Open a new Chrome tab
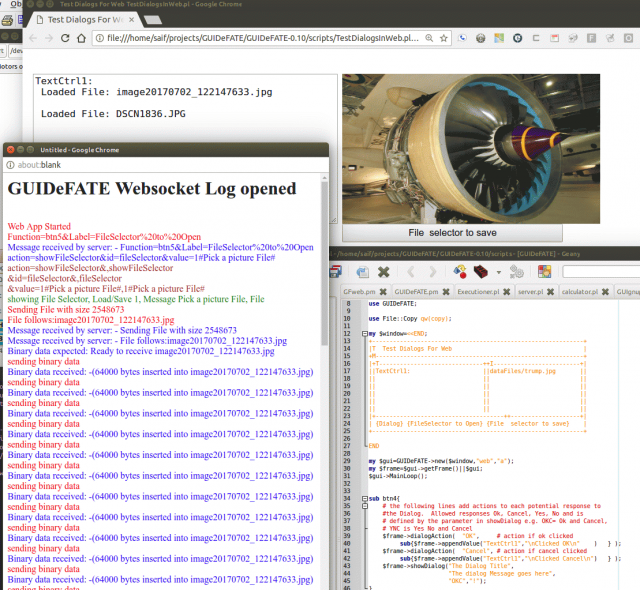The height and width of the screenshot is (590, 640). click(x=153, y=20)
